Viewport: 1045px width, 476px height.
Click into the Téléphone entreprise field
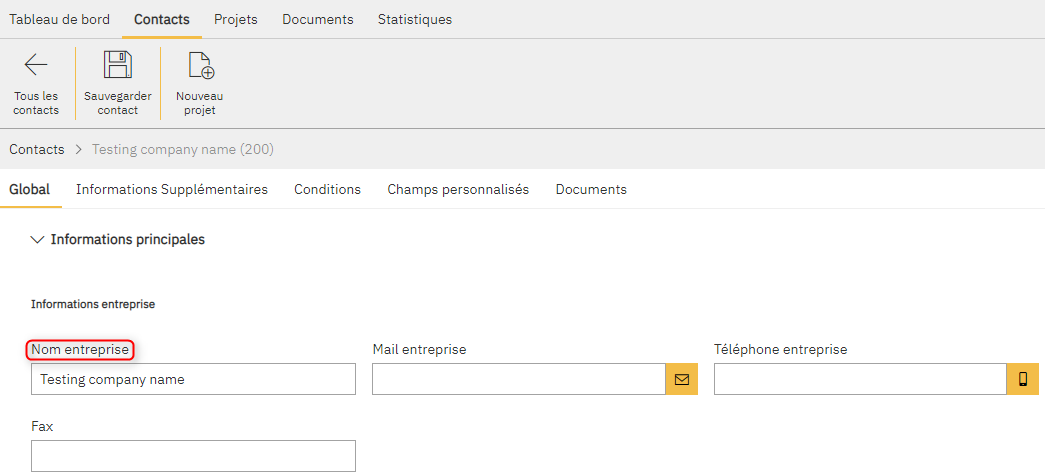(859, 379)
